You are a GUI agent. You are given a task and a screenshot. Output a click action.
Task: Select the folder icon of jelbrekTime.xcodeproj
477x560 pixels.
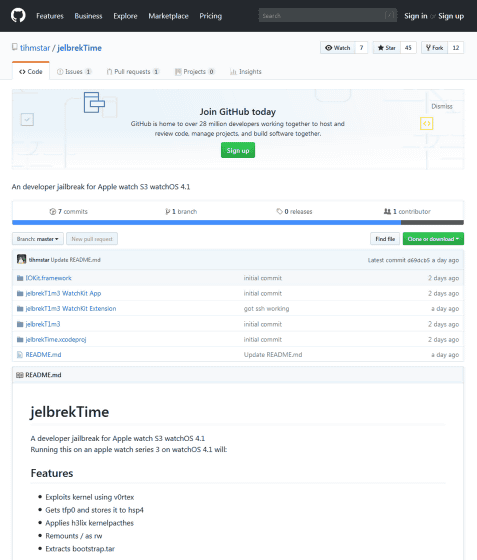[20, 340]
